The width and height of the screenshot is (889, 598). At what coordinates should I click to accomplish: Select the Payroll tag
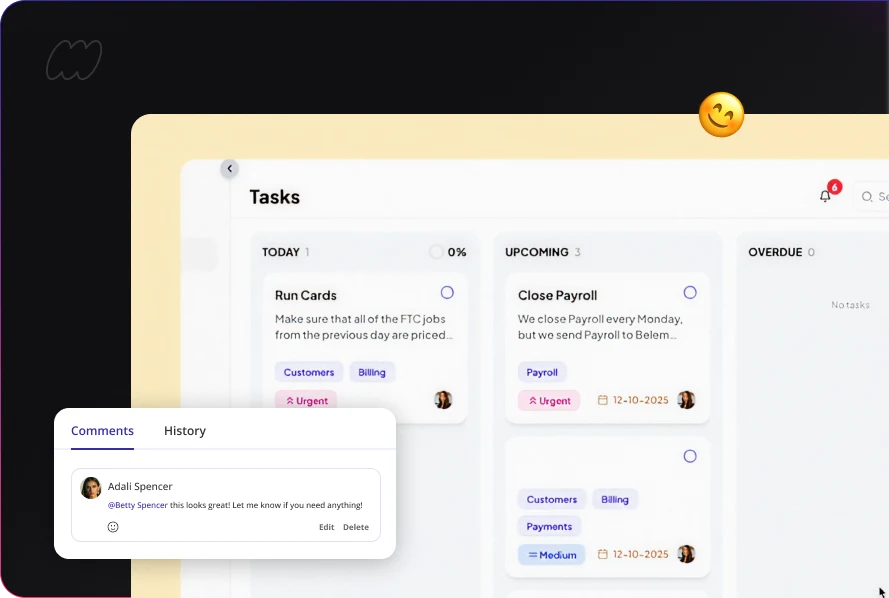pyautogui.click(x=542, y=372)
